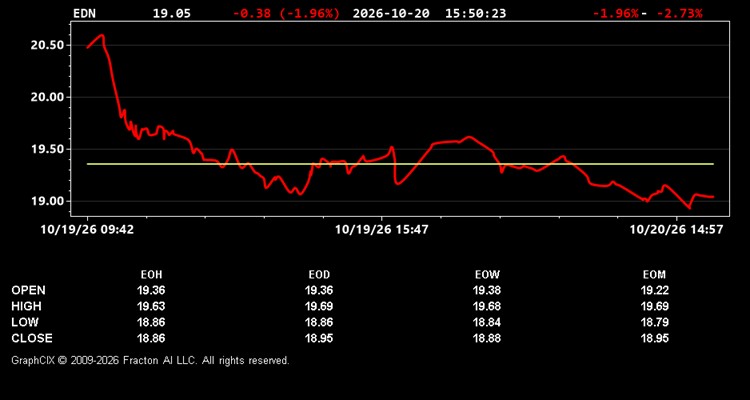Select the EDN ticker symbol
The width and height of the screenshot is (750, 400).
pyautogui.click(x=84, y=13)
